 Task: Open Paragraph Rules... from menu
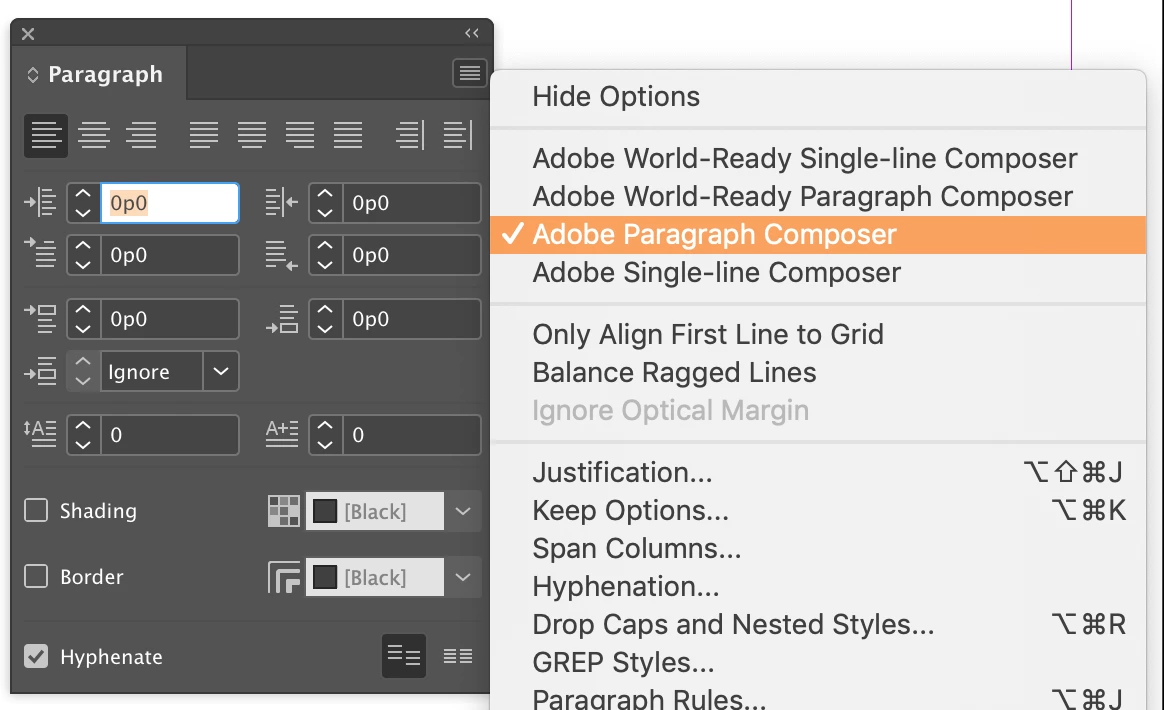tap(818, 697)
